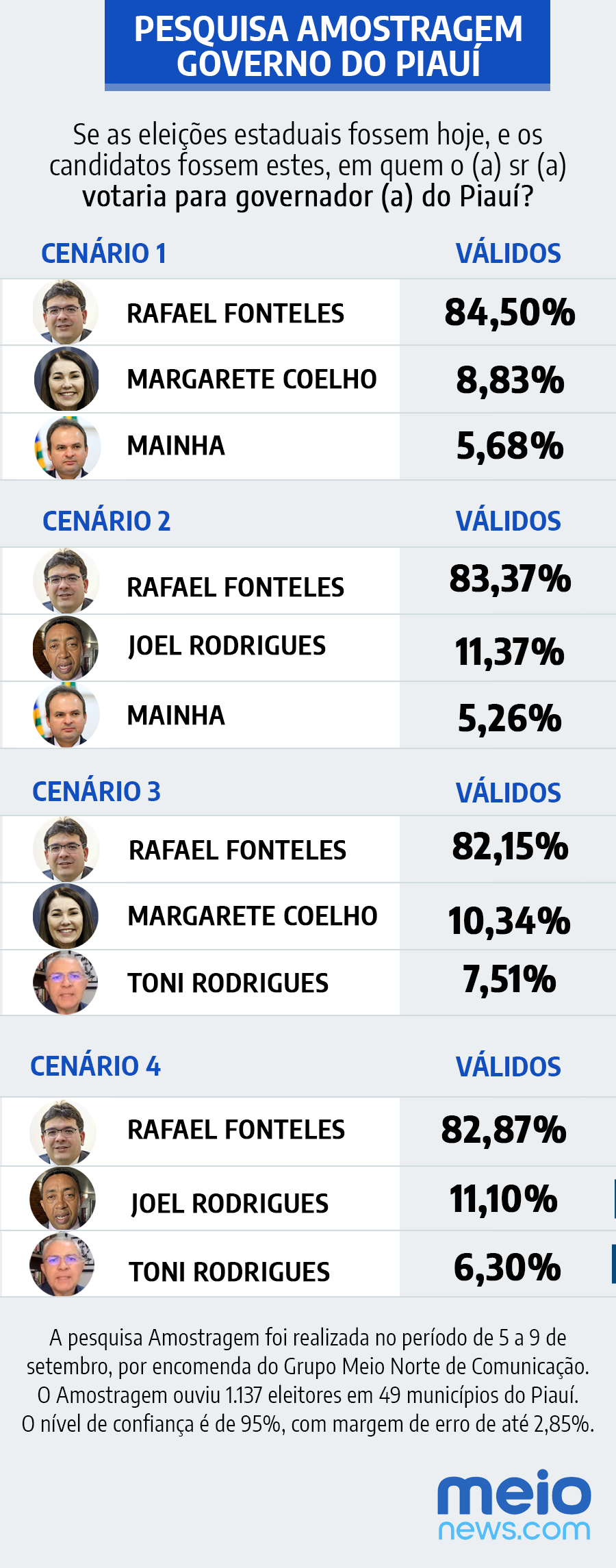
Task: Select Margarete Coelho's photo in Cenário 1
Action: point(66,379)
